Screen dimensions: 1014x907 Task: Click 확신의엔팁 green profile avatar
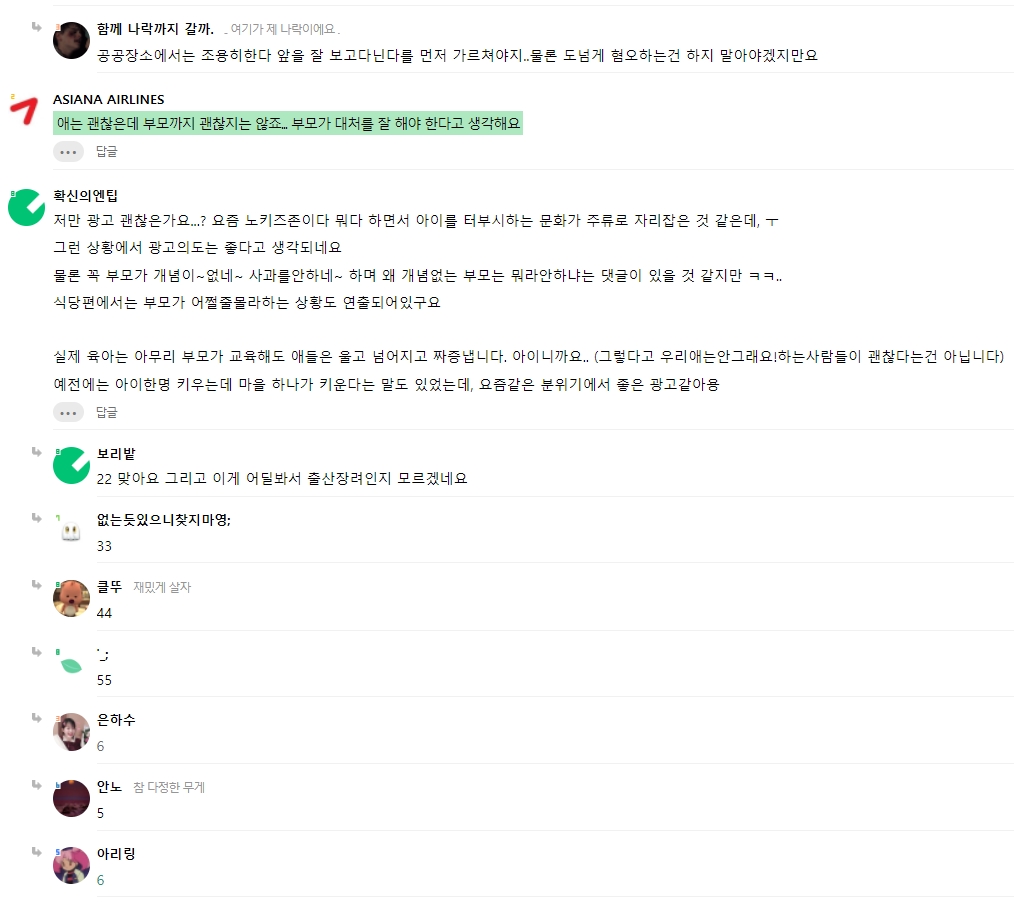pos(27,208)
